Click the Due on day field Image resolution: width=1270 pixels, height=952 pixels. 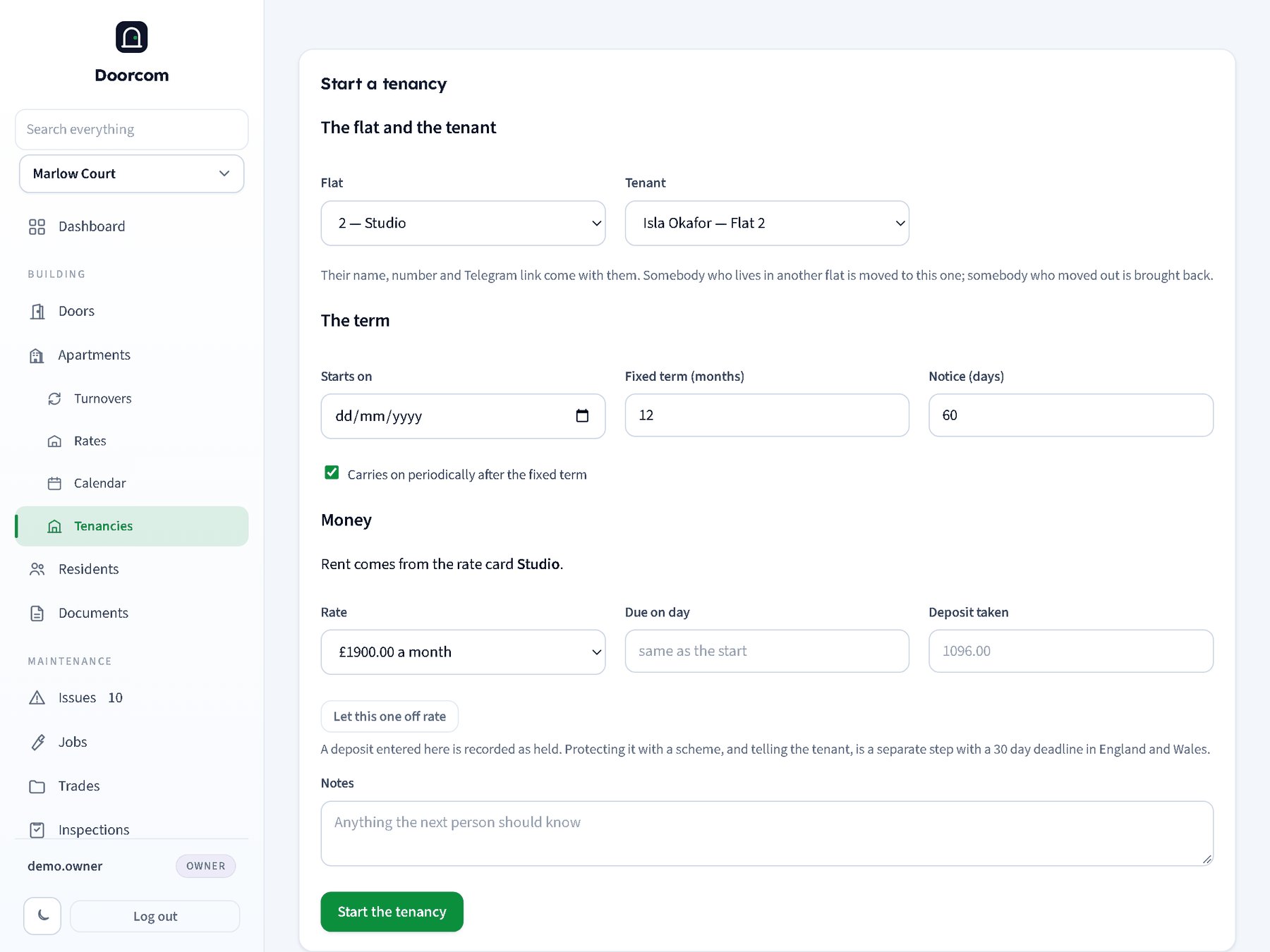point(767,651)
